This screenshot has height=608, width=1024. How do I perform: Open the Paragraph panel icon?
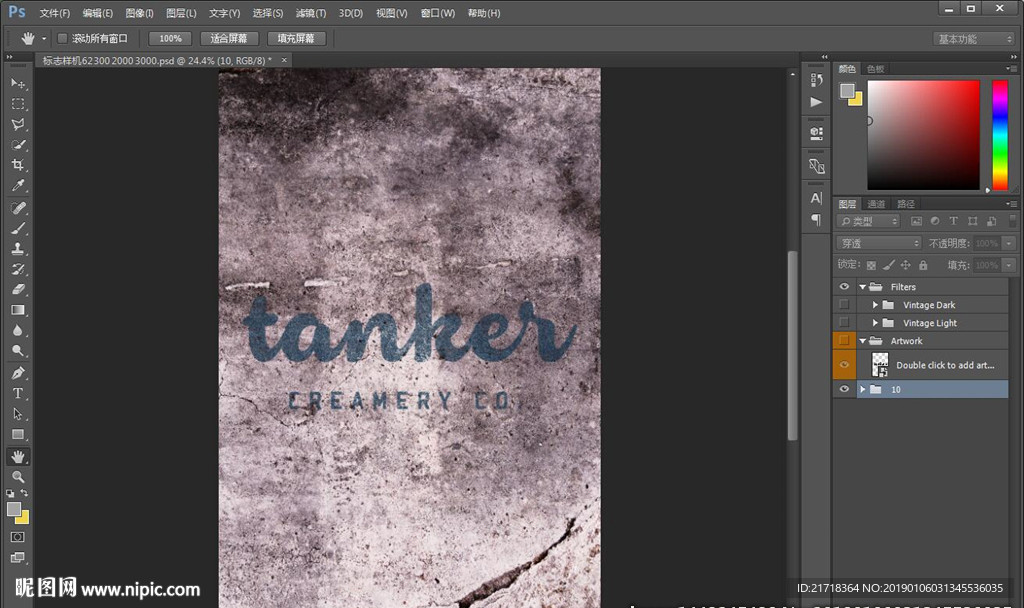click(x=816, y=219)
